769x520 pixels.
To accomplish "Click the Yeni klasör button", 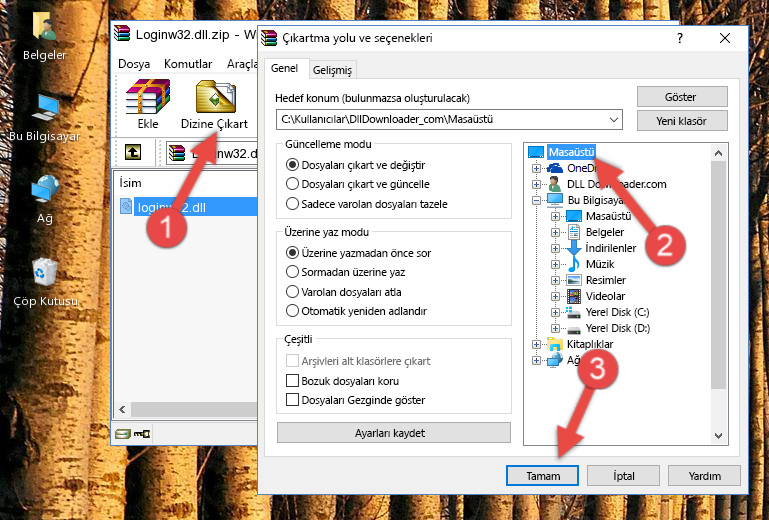I will click(x=680, y=120).
